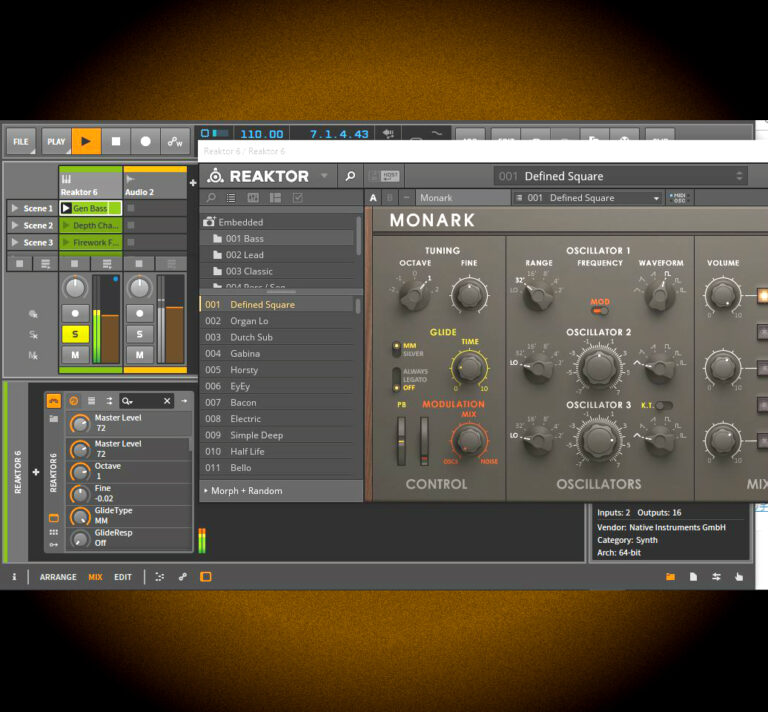The image size is (768, 712).
Task: Select snapshot 002 Organ Lo
Action: coord(277,321)
